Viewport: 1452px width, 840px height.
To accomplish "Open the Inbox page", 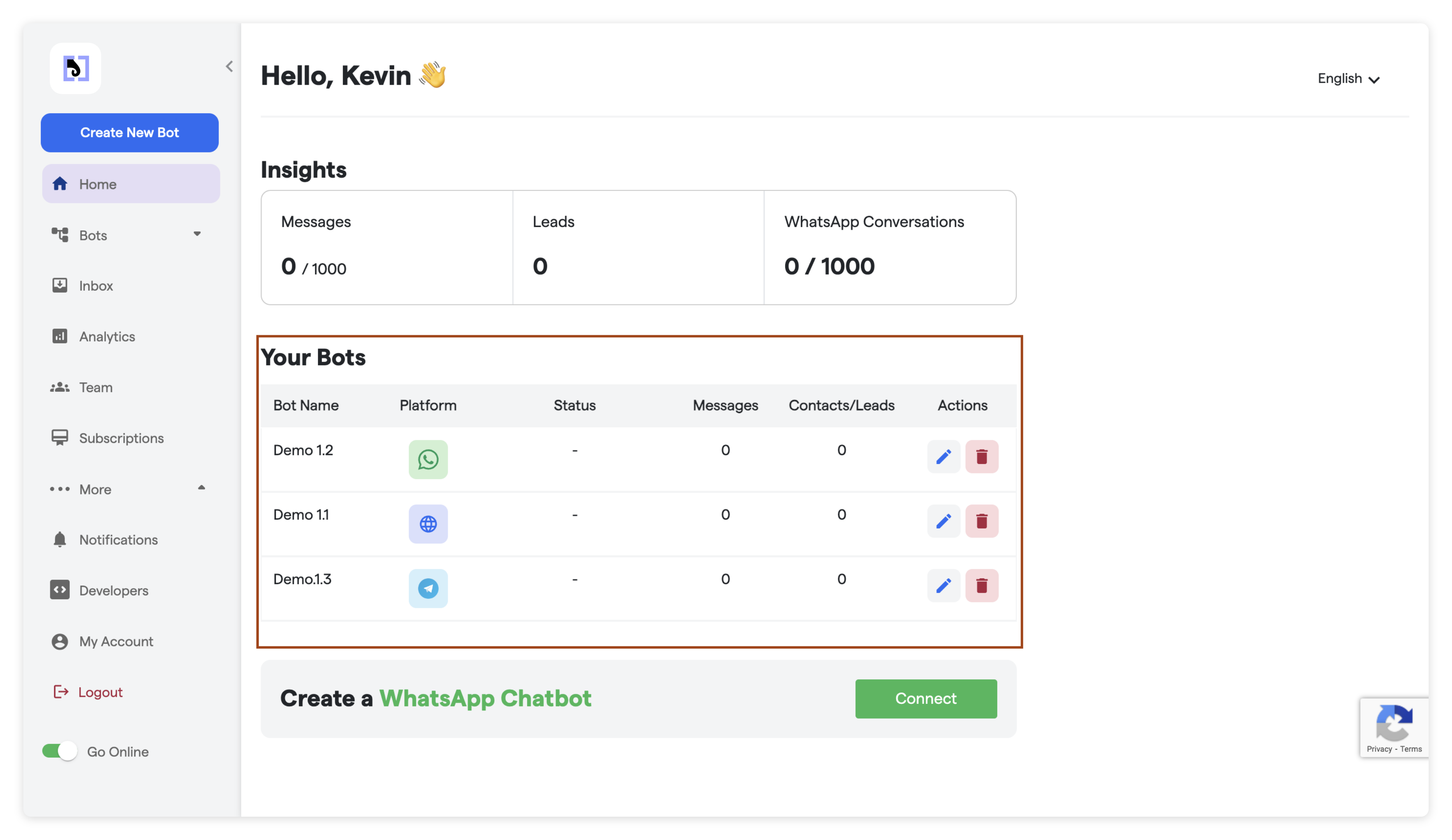I will coord(96,285).
